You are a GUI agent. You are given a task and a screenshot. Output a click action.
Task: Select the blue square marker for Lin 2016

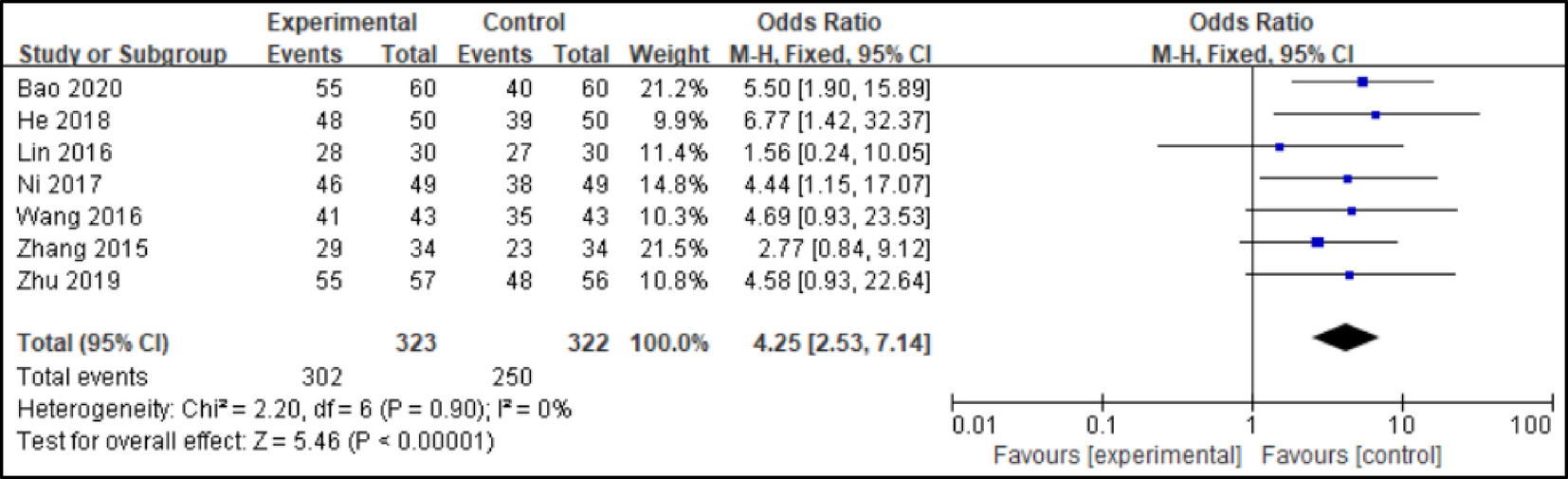1280,147
